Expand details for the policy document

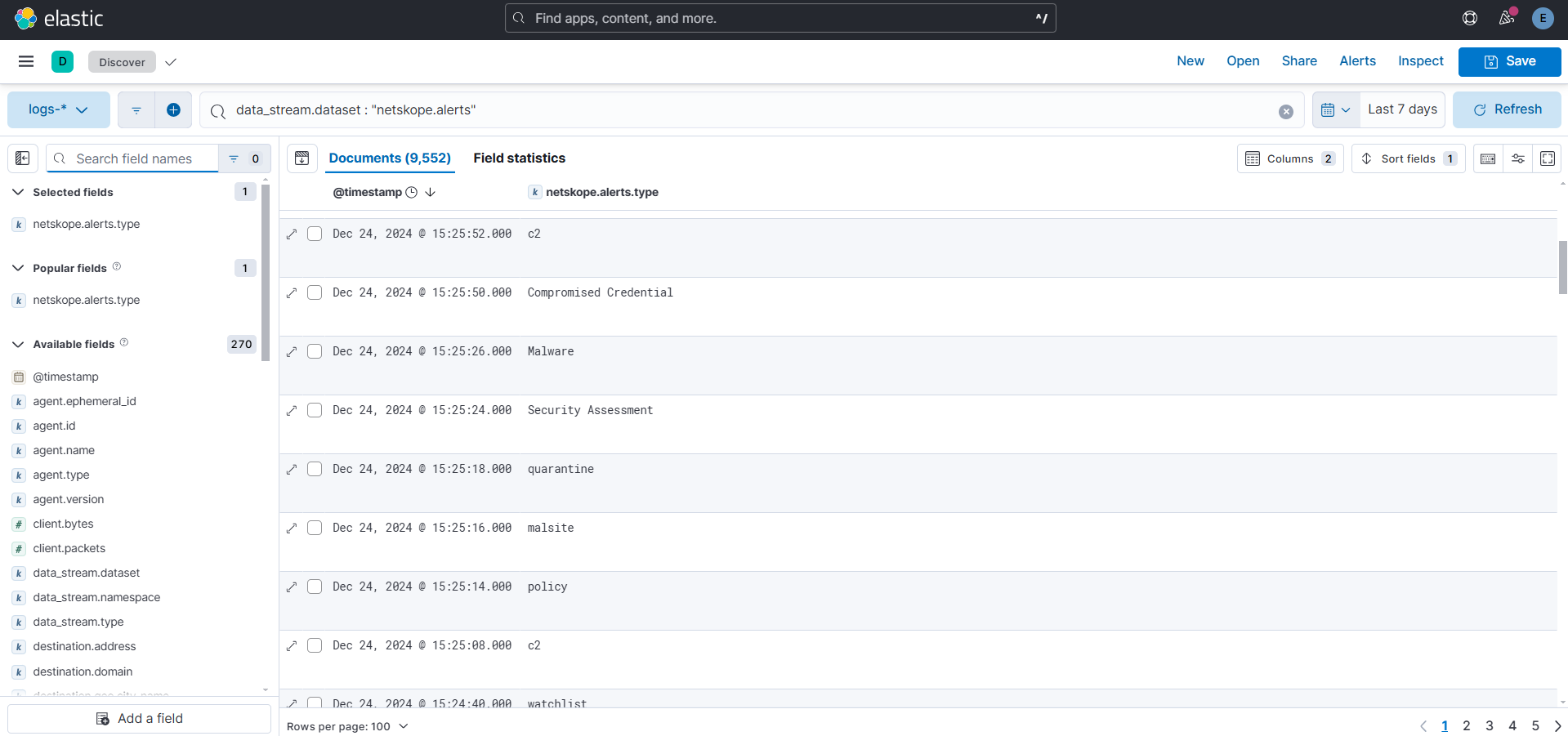pyautogui.click(x=292, y=587)
